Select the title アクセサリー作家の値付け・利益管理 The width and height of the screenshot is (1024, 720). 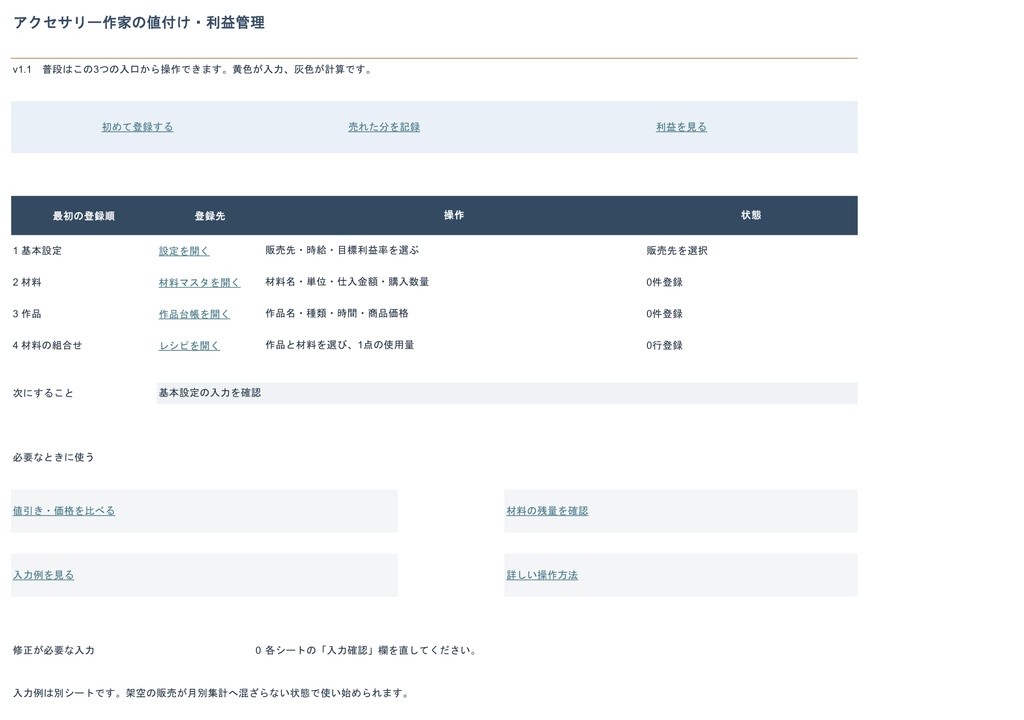[x=138, y=22]
